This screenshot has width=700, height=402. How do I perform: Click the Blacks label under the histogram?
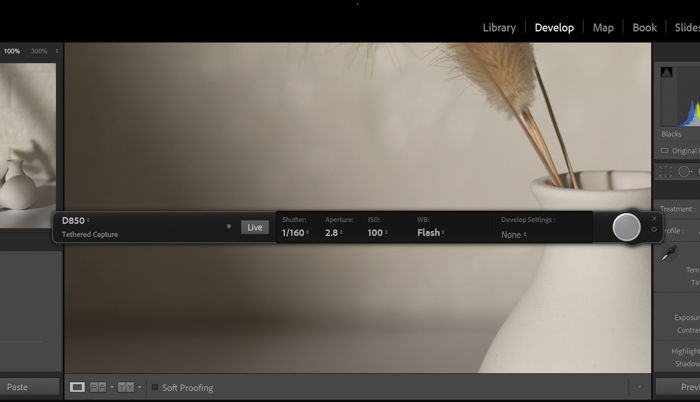[671, 134]
